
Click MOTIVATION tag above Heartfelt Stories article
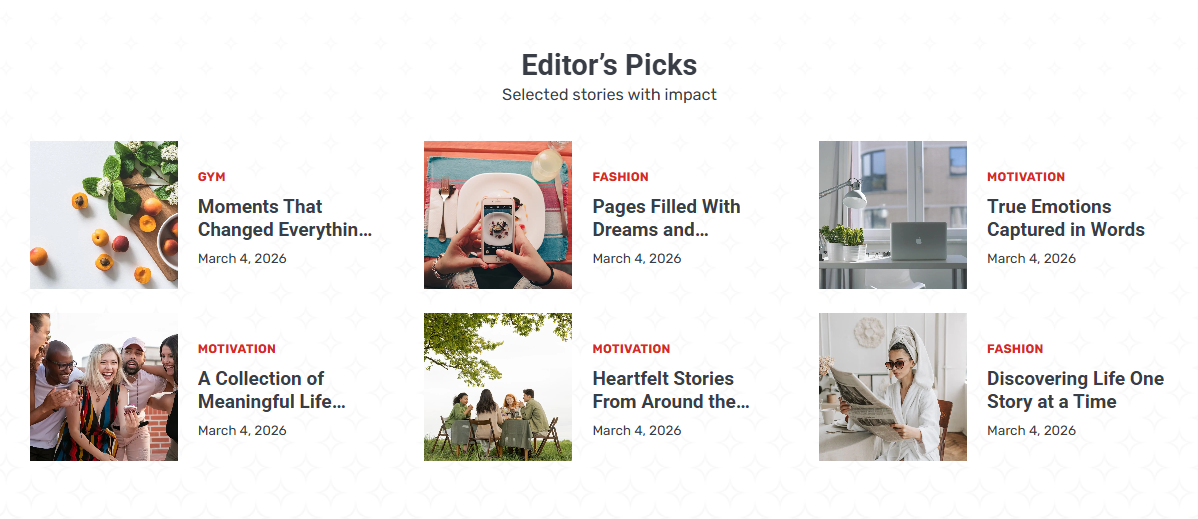[631, 349]
